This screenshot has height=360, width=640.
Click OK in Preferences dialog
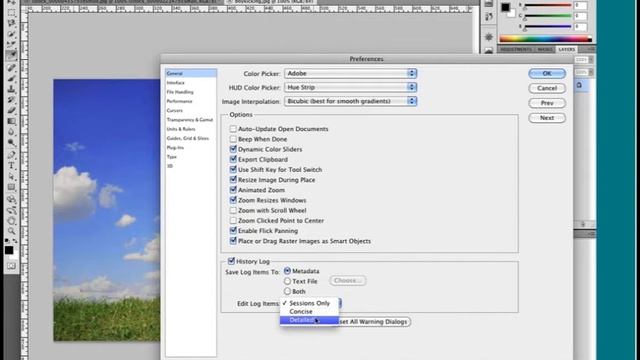tap(547, 73)
